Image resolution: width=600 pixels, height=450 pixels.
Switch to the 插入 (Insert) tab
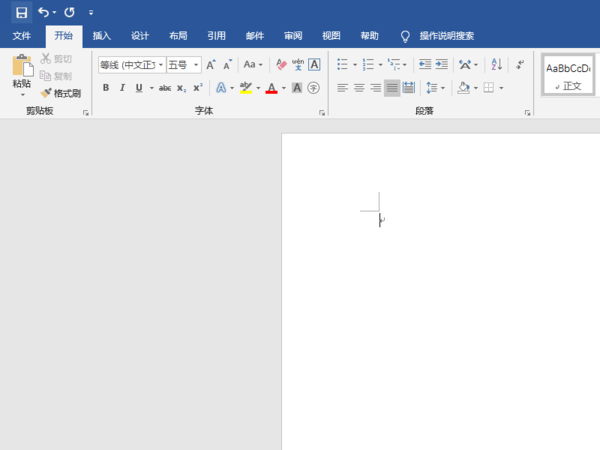[x=102, y=36]
